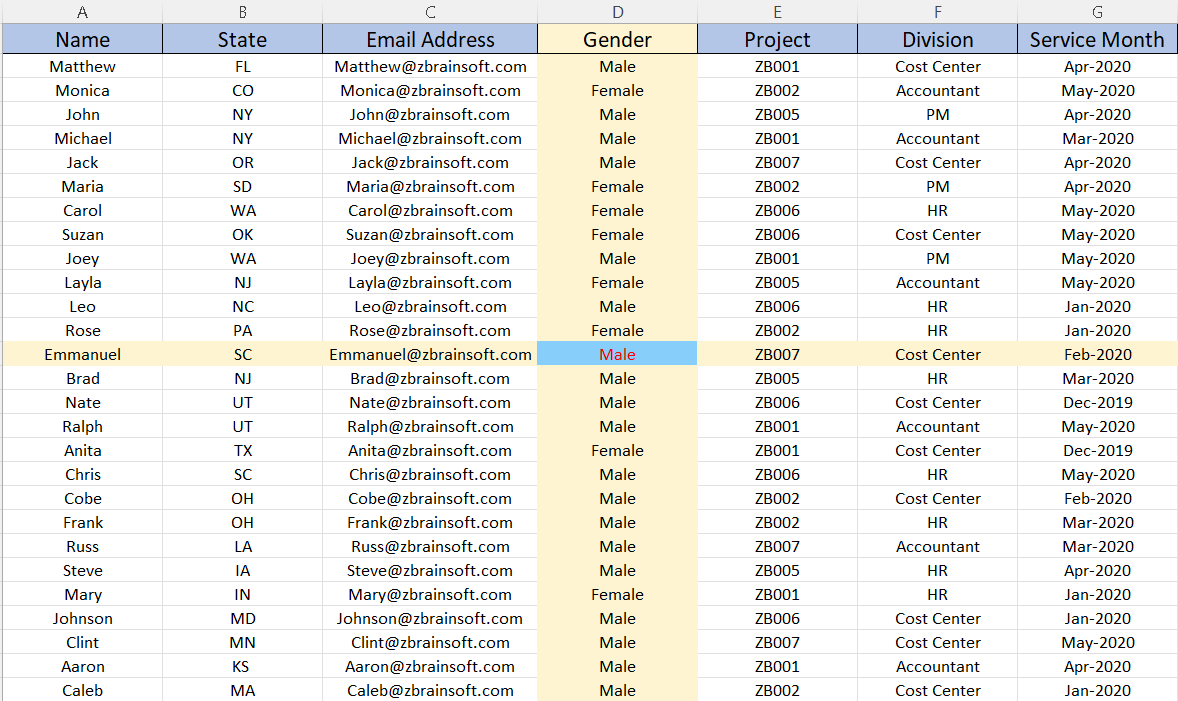Select the cell containing Monica
Viewport: 1178px width, 701px height.
[x=82, y=90]
